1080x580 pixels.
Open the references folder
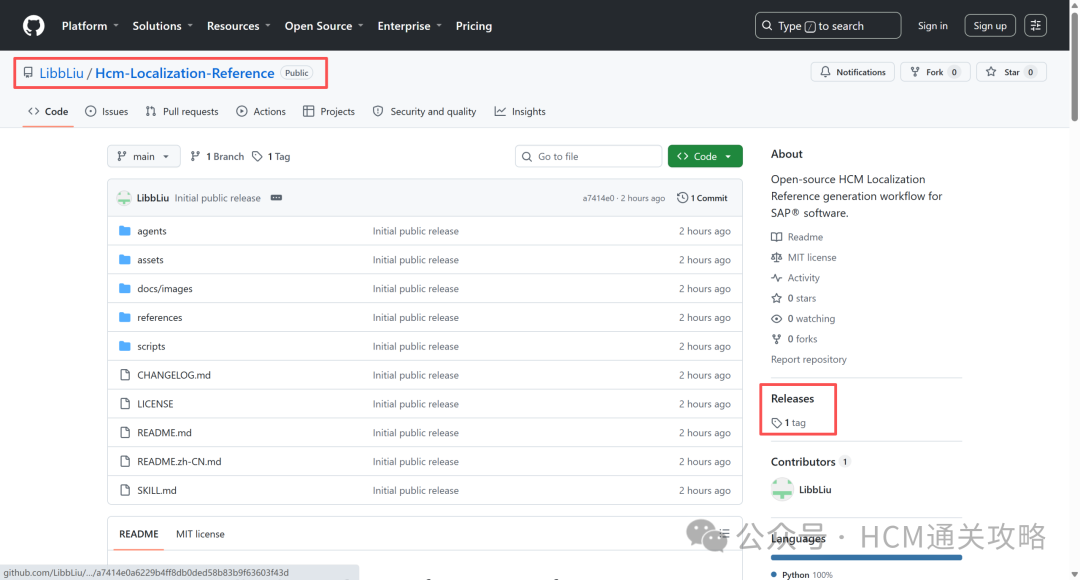160,318
